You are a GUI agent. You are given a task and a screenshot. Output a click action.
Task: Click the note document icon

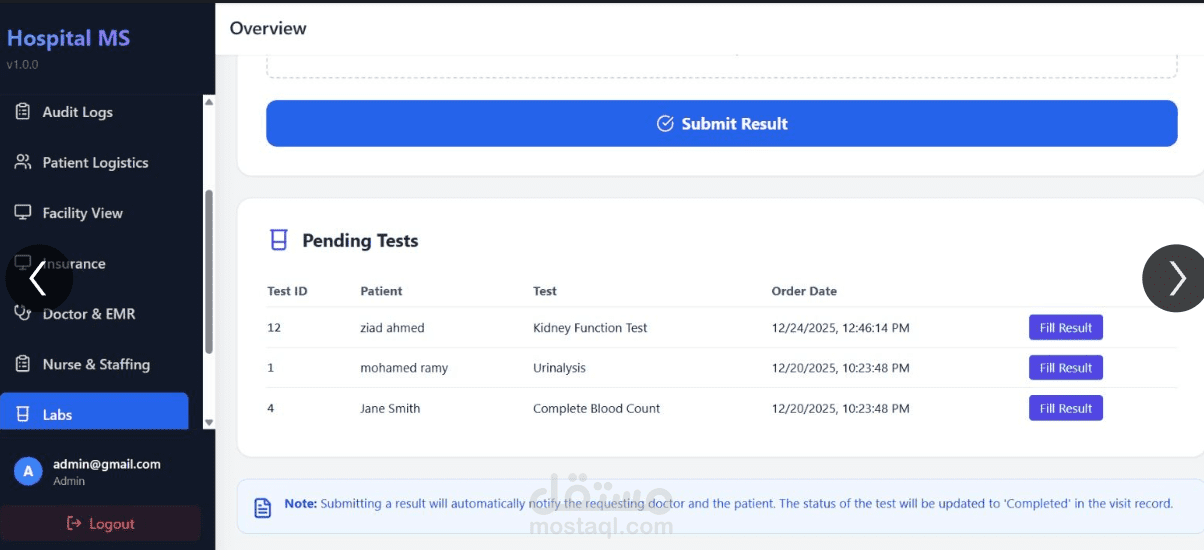263,508
